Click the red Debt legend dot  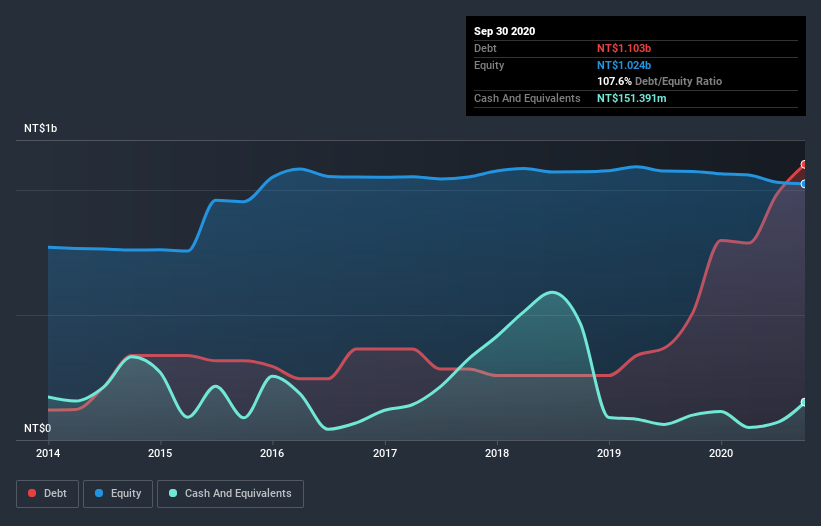coord(32,493)
